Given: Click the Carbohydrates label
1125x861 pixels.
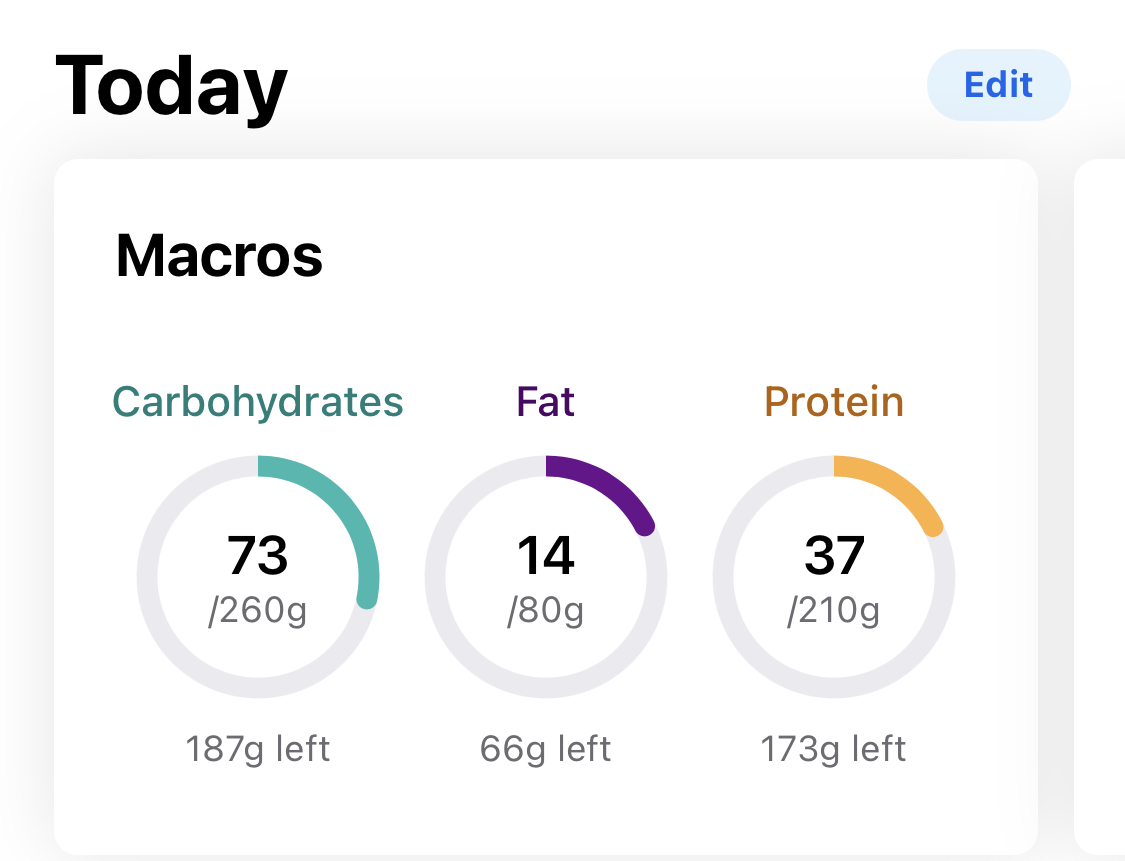Looking at the screenshot, I should pos(257,401).
